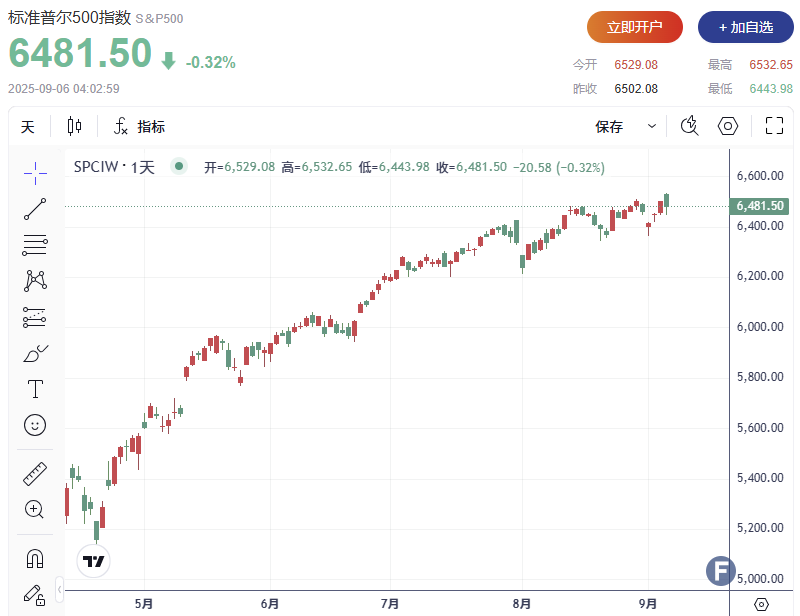The width and height of the screenshot is (800, 616).
Task: Click the -0.32% change percentage
Action: click(211, 62)
